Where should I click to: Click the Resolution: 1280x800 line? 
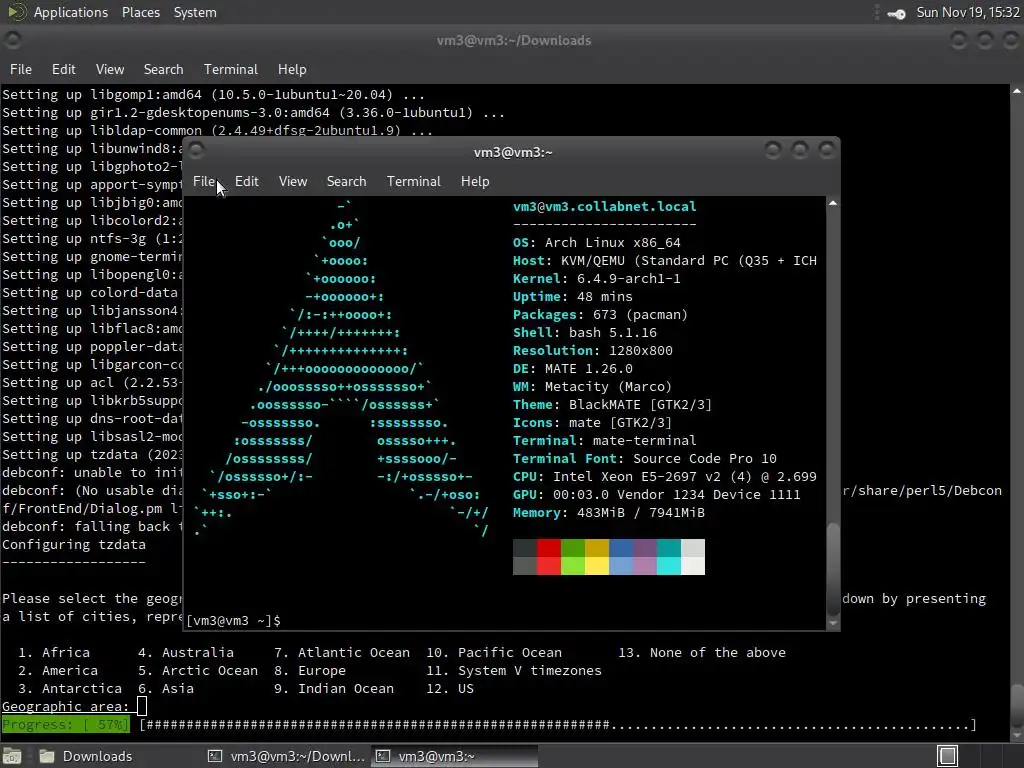click(x=592, y=351)
